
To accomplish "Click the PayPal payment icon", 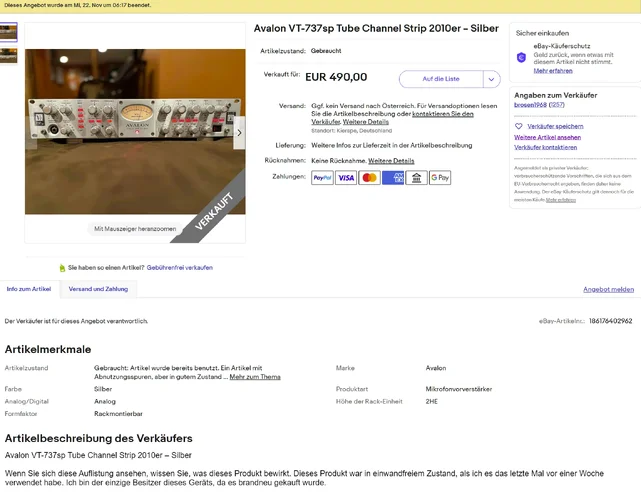I will coord(322,178).
